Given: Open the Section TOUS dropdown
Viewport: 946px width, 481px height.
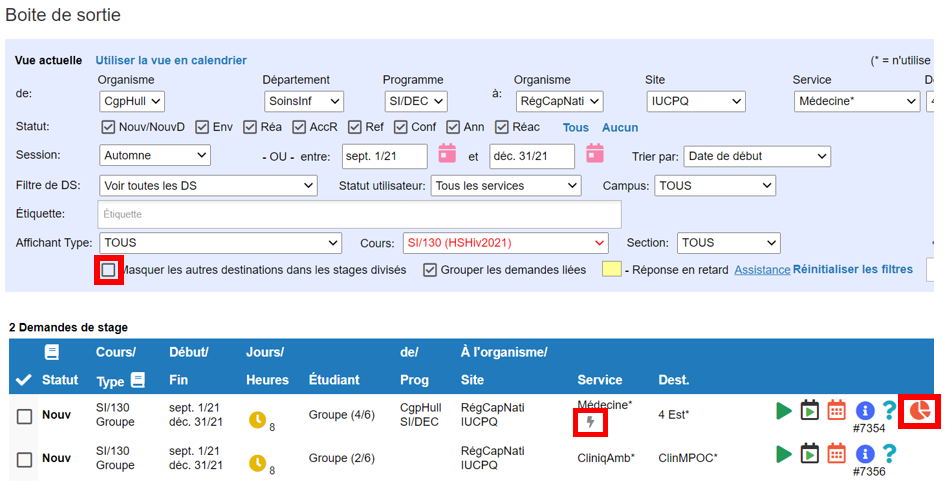Looking at the screenshot, I should [729, 243].
